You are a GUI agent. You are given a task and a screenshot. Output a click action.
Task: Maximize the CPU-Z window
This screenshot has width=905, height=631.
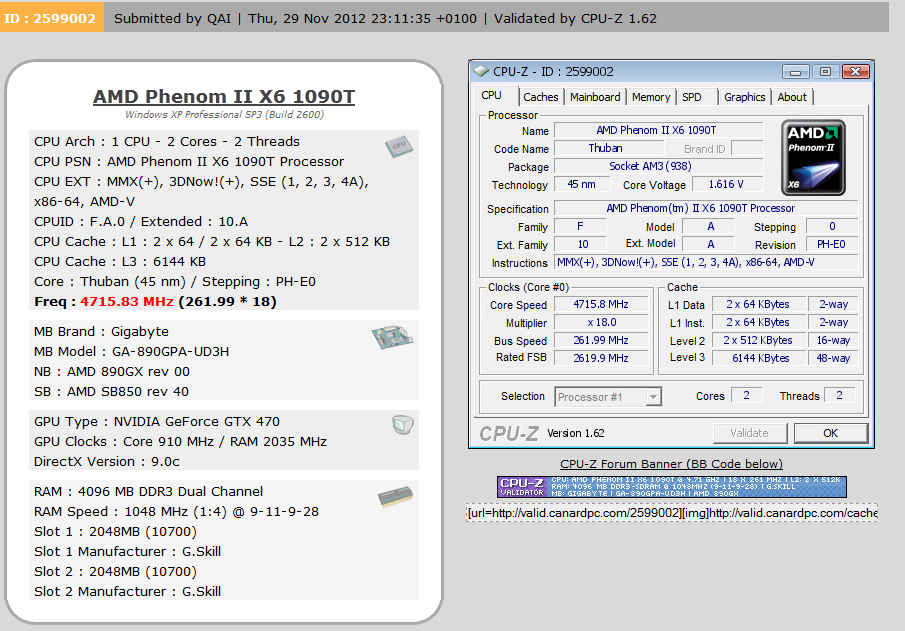click(825, 72)
